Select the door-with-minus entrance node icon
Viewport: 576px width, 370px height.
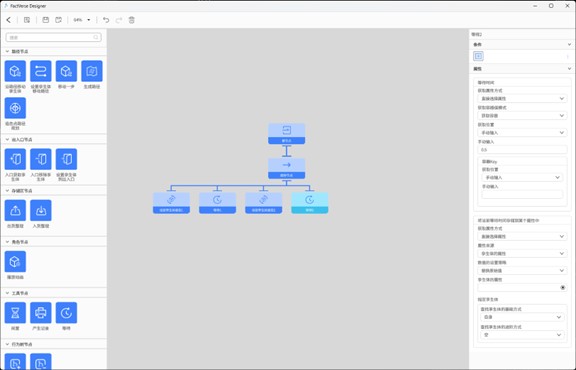[x=41, y=159]
